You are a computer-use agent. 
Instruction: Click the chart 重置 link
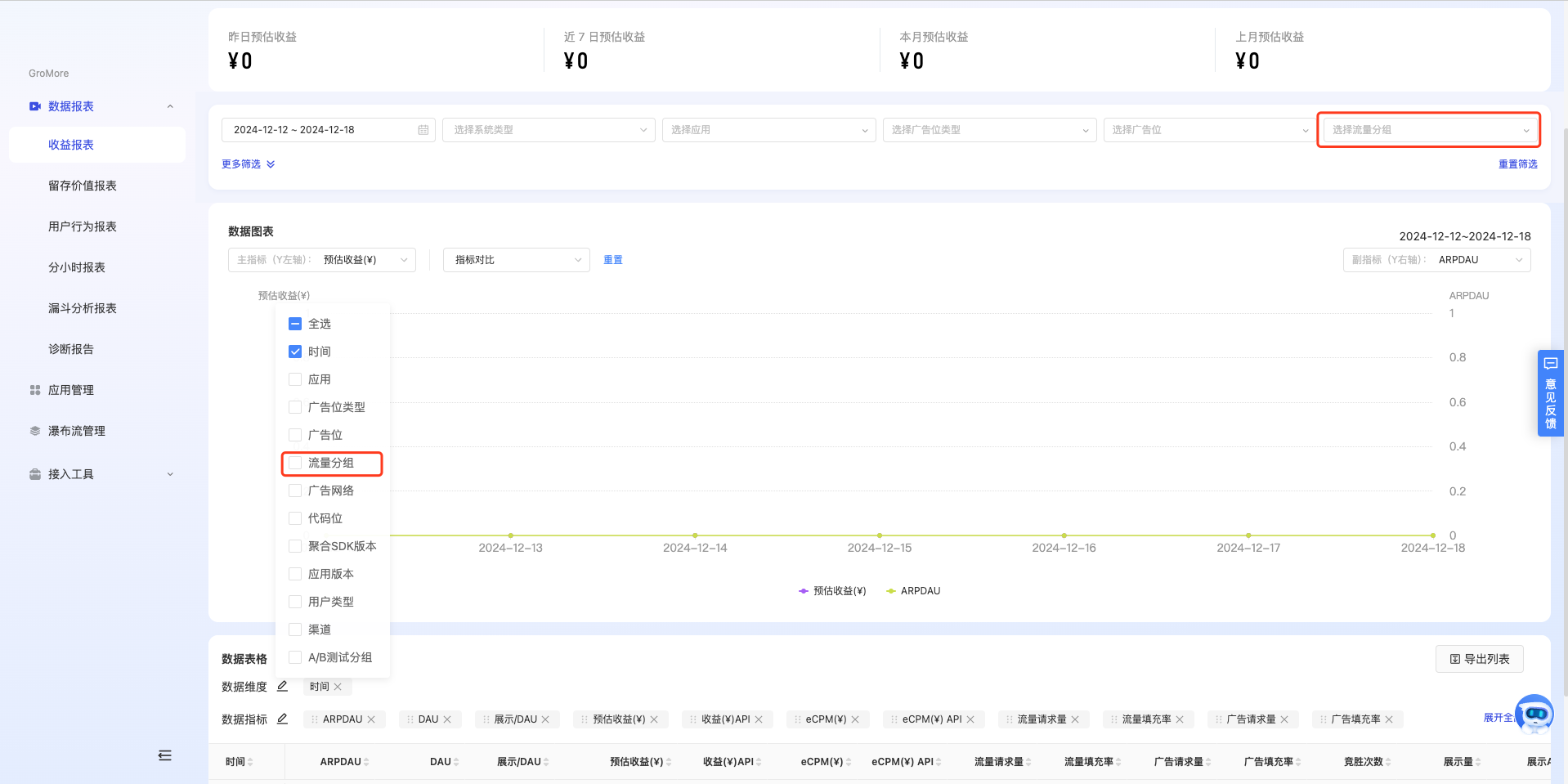click(x=613, y=260)
